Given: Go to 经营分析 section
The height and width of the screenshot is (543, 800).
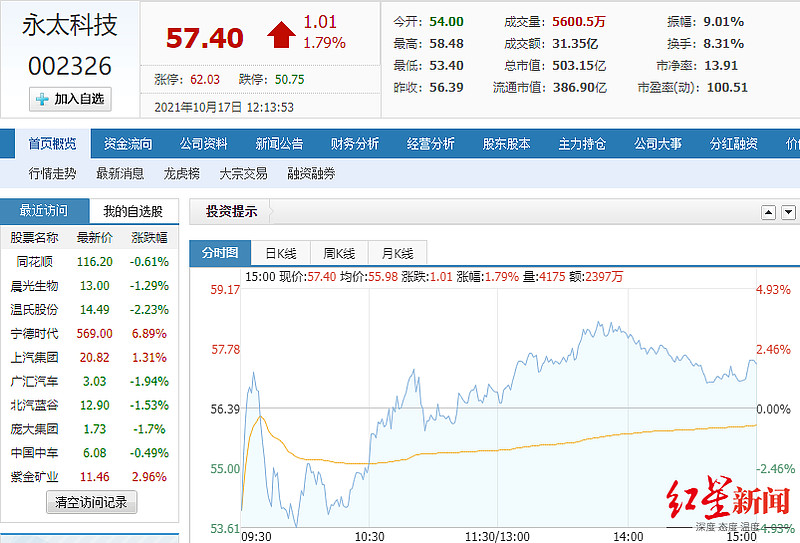Looking at the screenshot, I should click(x=431, y=144).
